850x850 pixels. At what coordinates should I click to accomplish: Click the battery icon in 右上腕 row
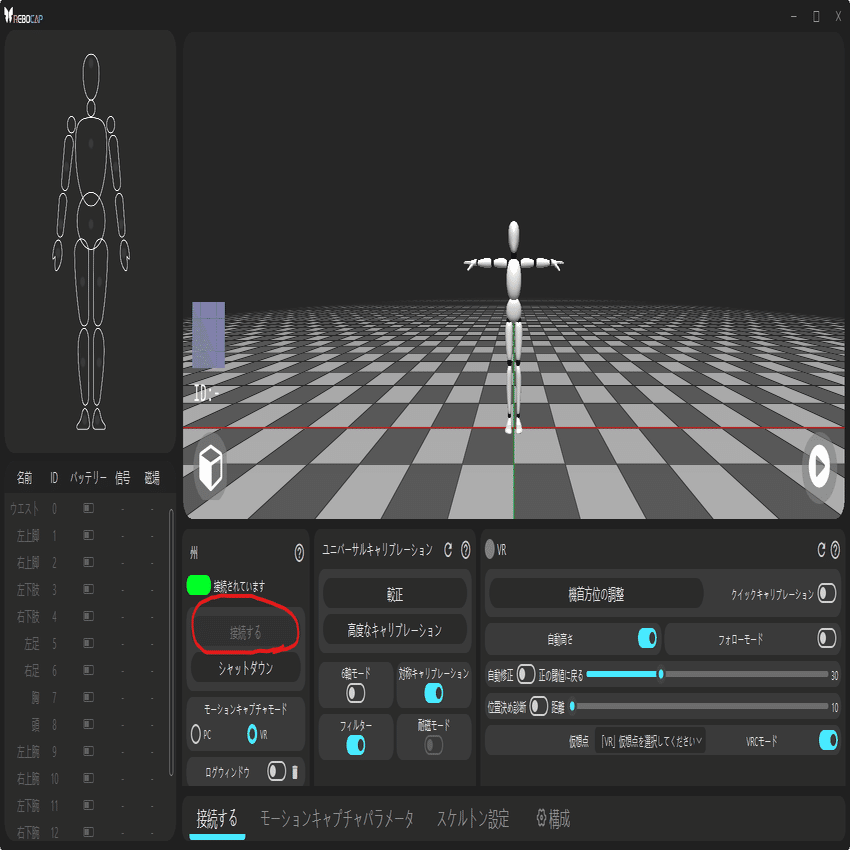pos(88,778)
